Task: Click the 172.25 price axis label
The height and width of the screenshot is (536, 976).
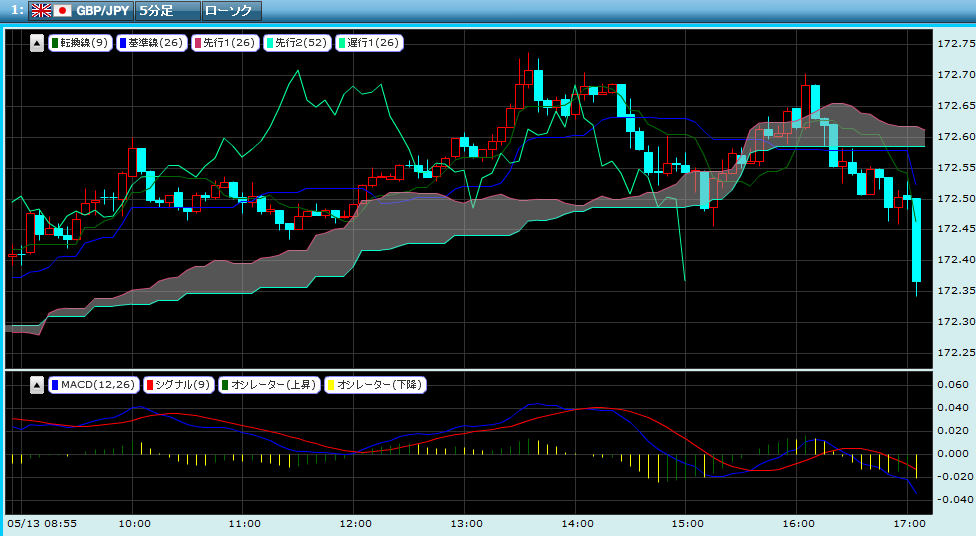Action: (956, 353)
